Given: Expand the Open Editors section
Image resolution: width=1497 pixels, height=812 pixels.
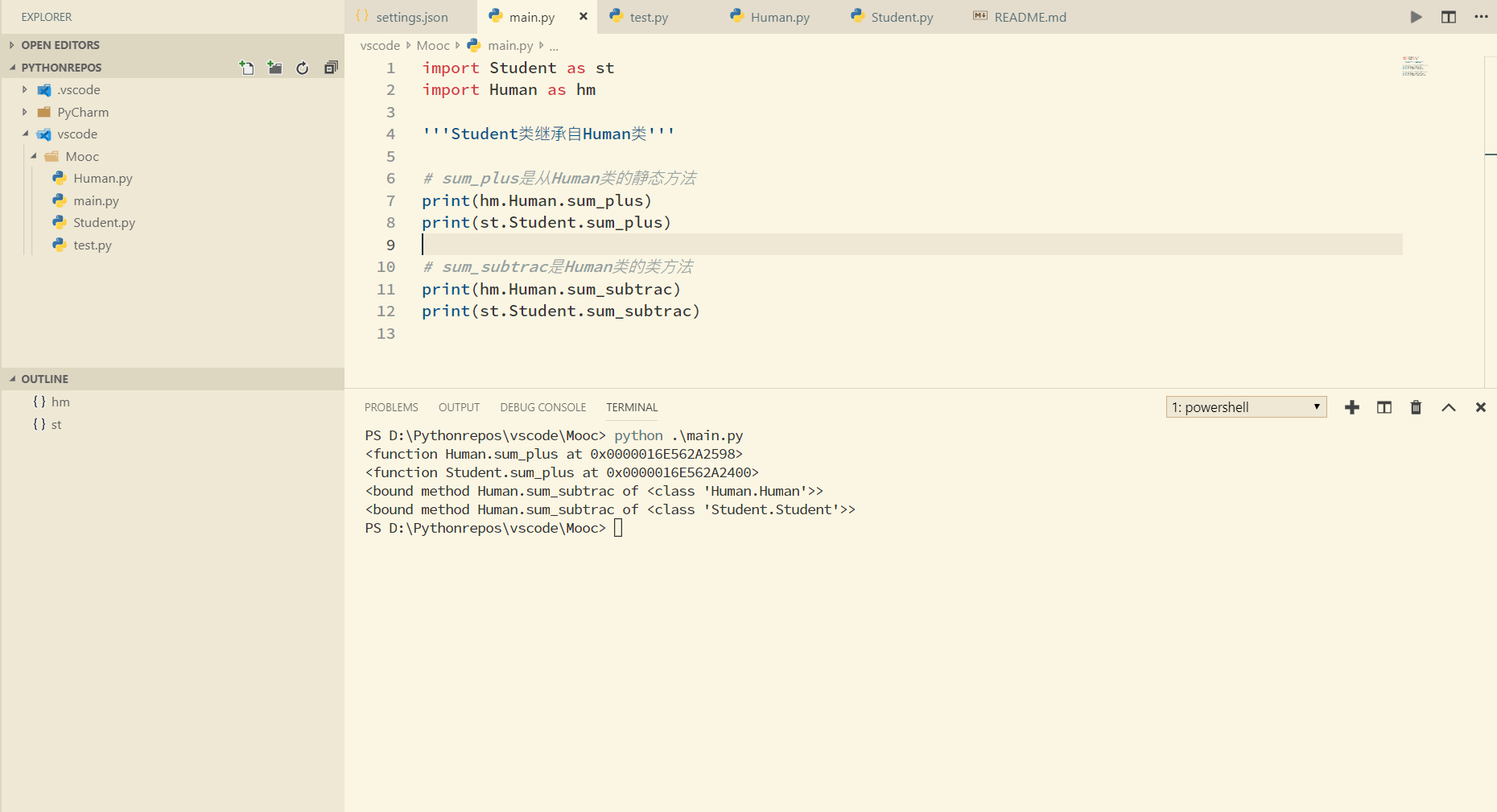Looking at the screenshot, I should 11,45.
